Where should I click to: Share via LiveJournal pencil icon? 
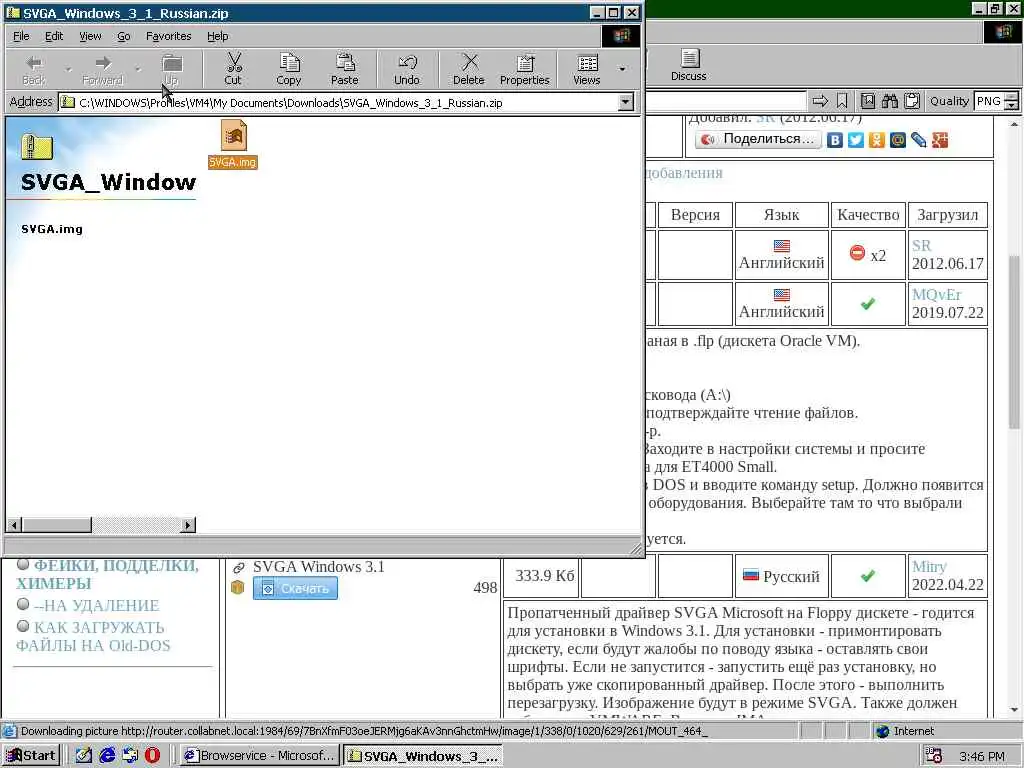pyautogui.click(x=919, y=140)
